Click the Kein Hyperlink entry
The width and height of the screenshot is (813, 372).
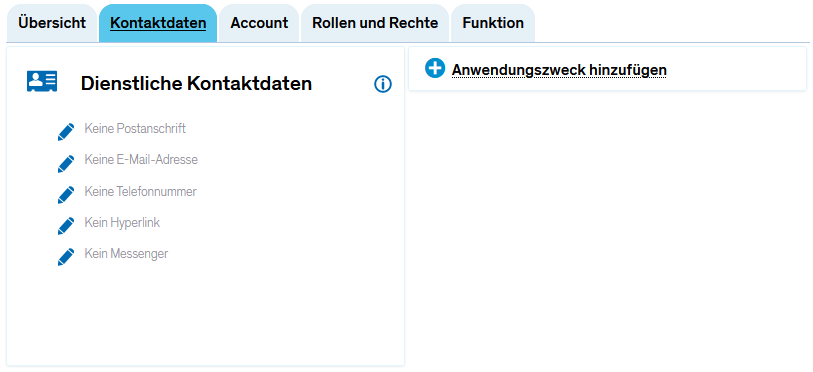[x=122, y=223]
